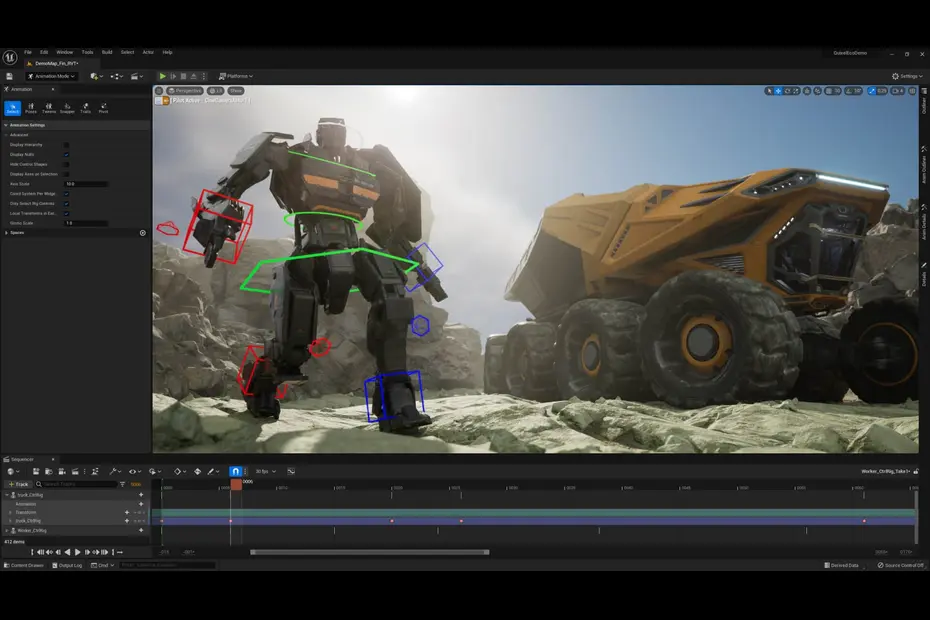Toggle Display Axes on Selection checkbox
This screenshot has width=930, height=620.
66,174
